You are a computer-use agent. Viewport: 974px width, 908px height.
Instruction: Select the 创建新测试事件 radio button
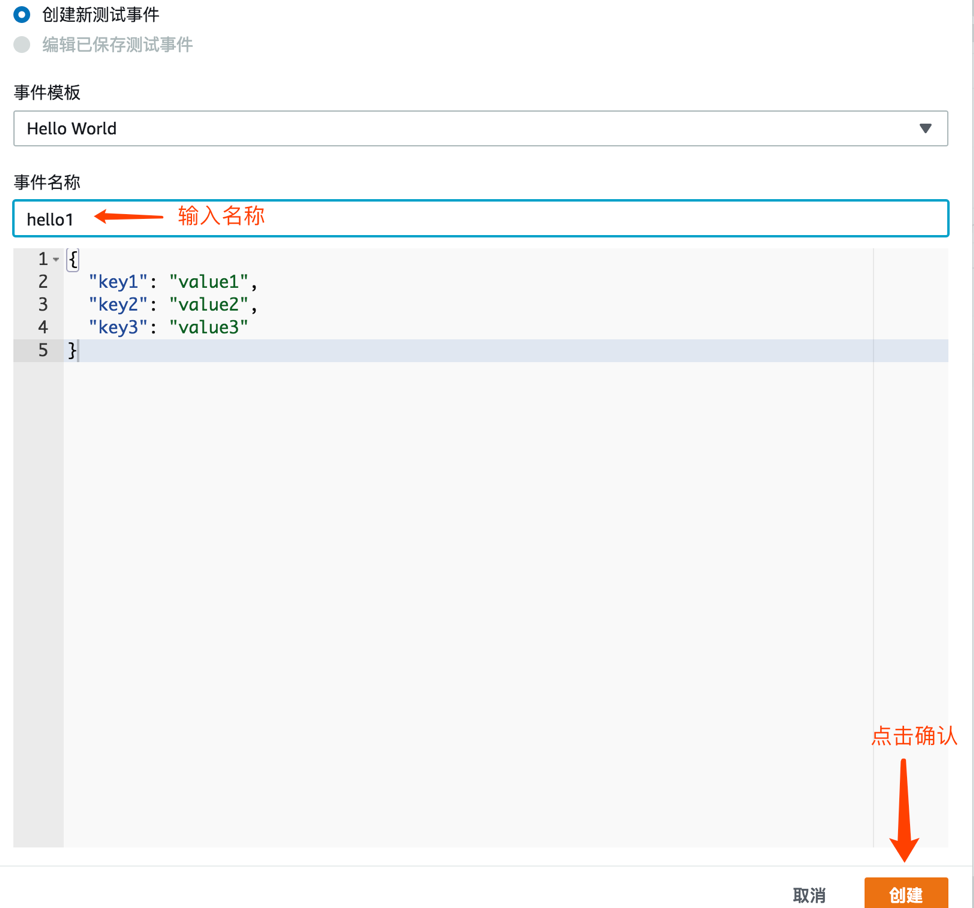[22, 14]
